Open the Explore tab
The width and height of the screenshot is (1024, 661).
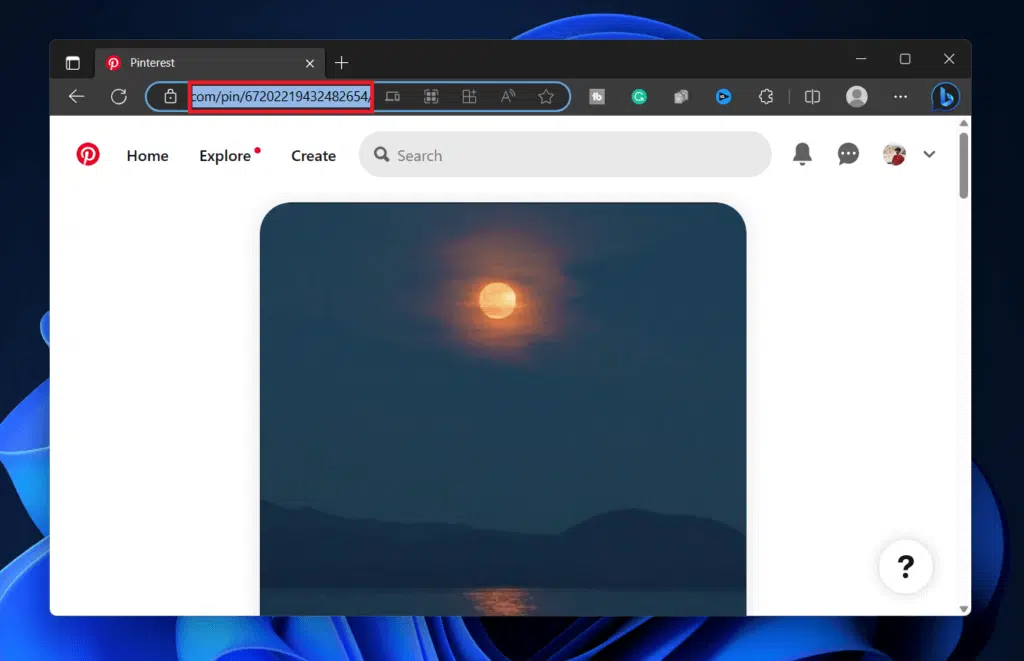point(225,155)
